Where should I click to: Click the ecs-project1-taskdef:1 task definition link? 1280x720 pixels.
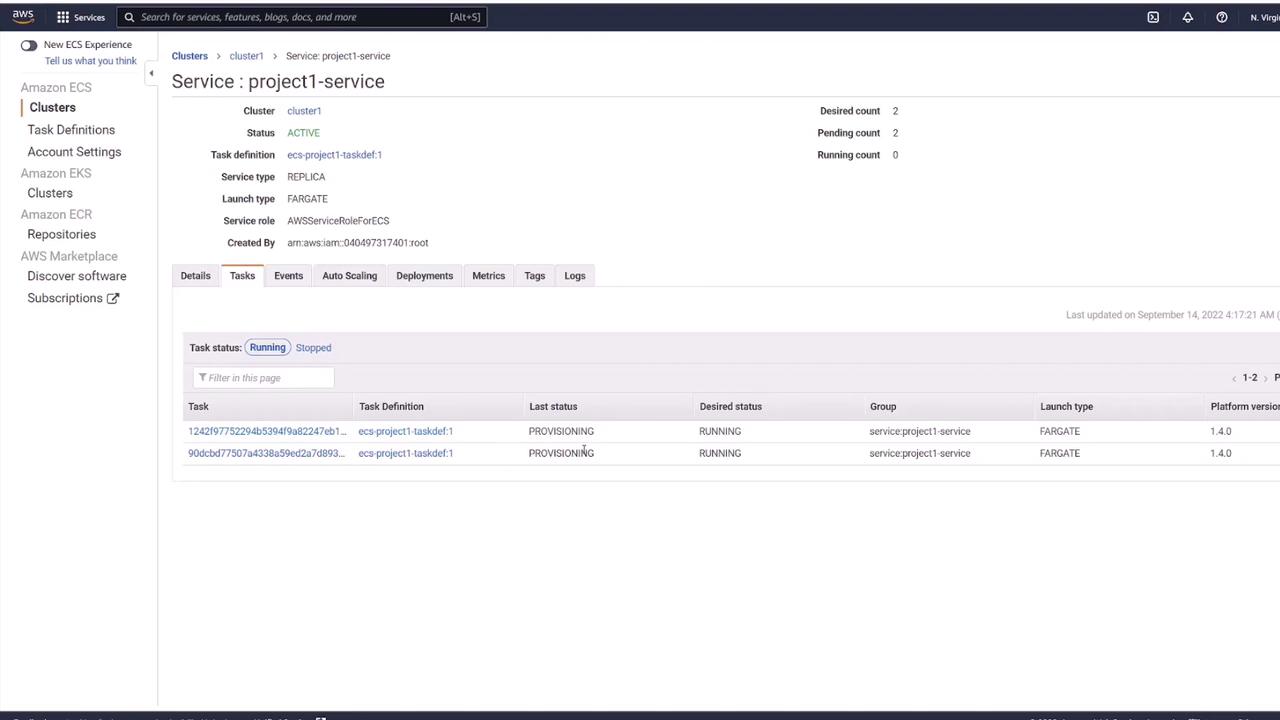pos(334,155)
